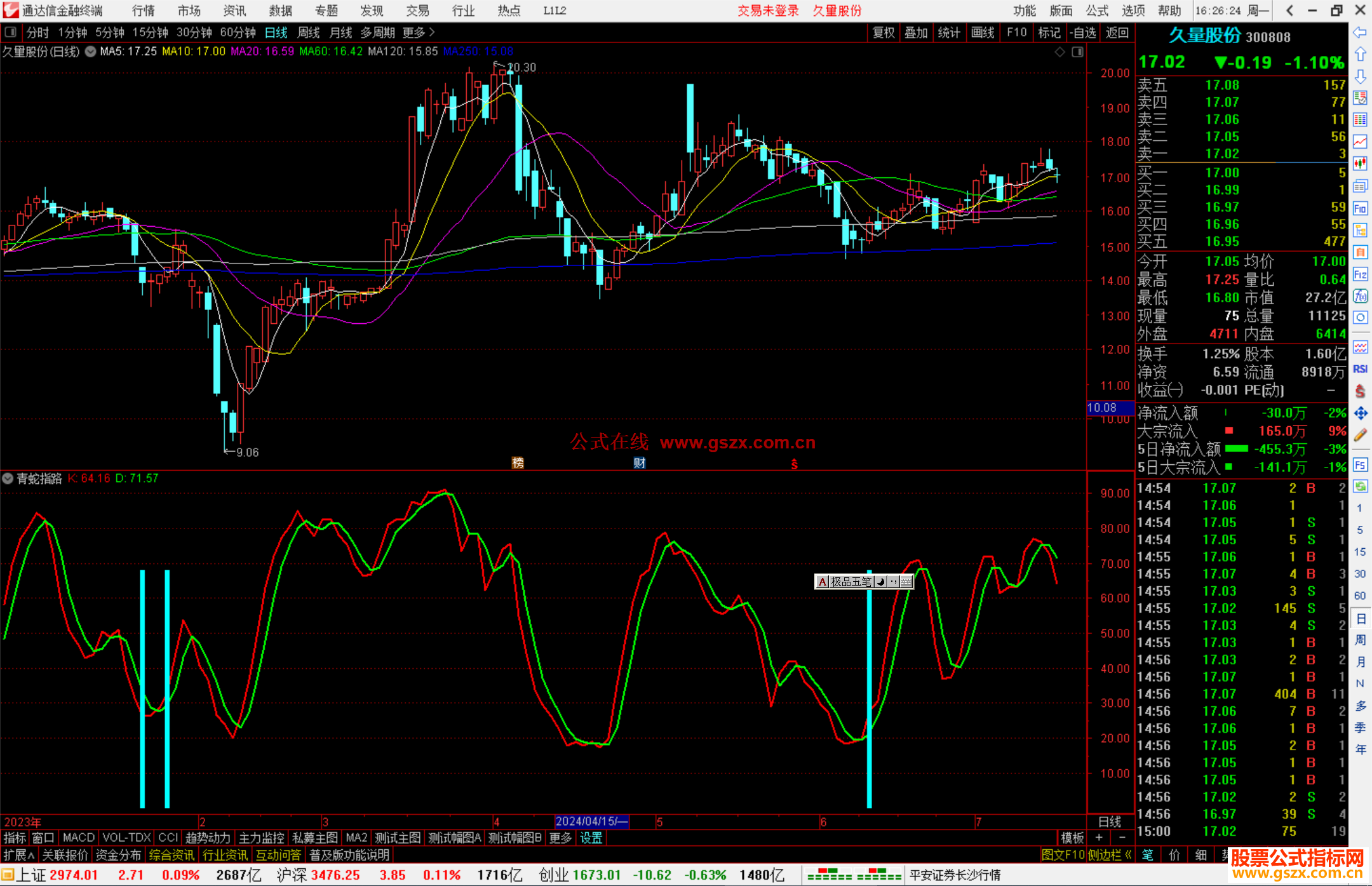This screenshot has width=1372, height=886.
Task: Open the F10 company info sidebar icon
Action: (x=1360, y=208)
